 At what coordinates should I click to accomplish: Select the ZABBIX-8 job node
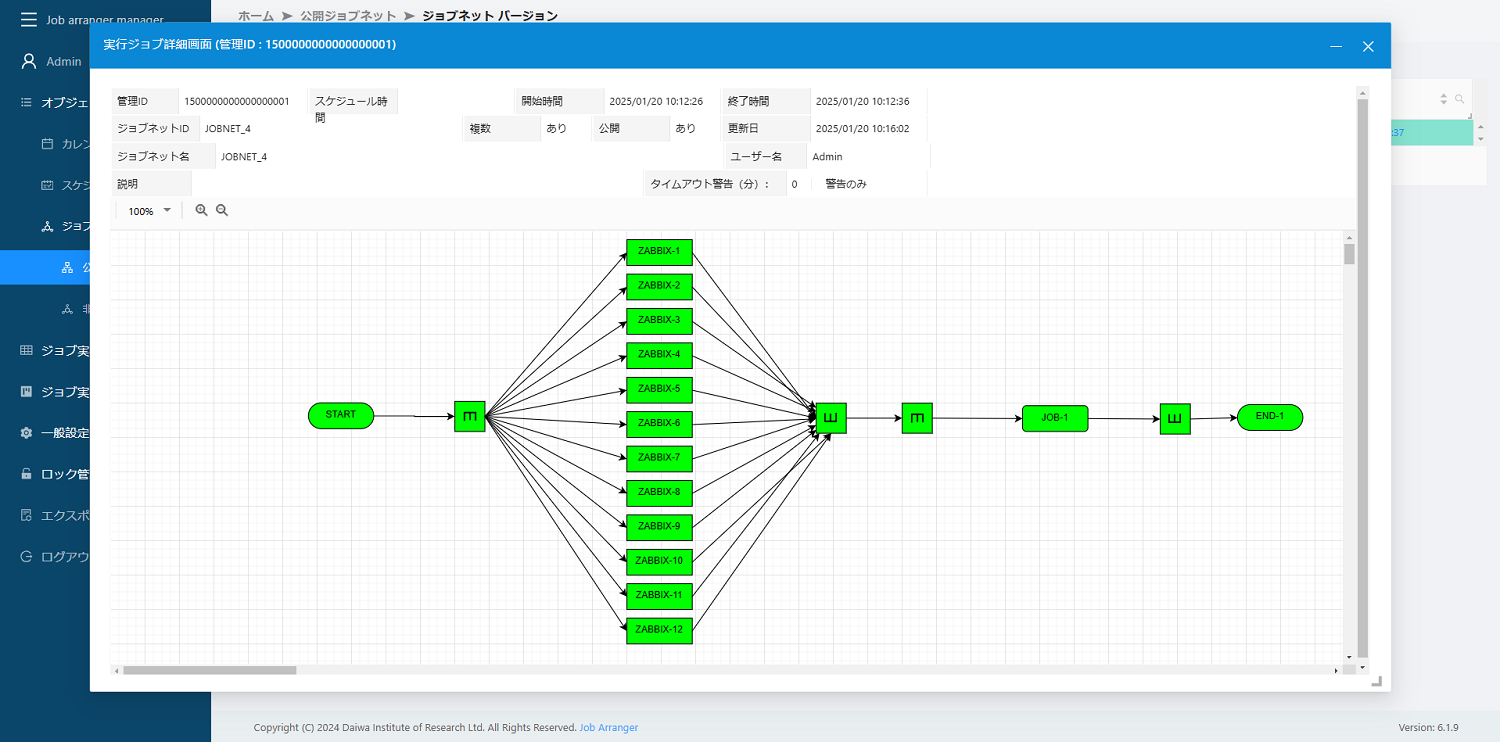click(659, 493)
